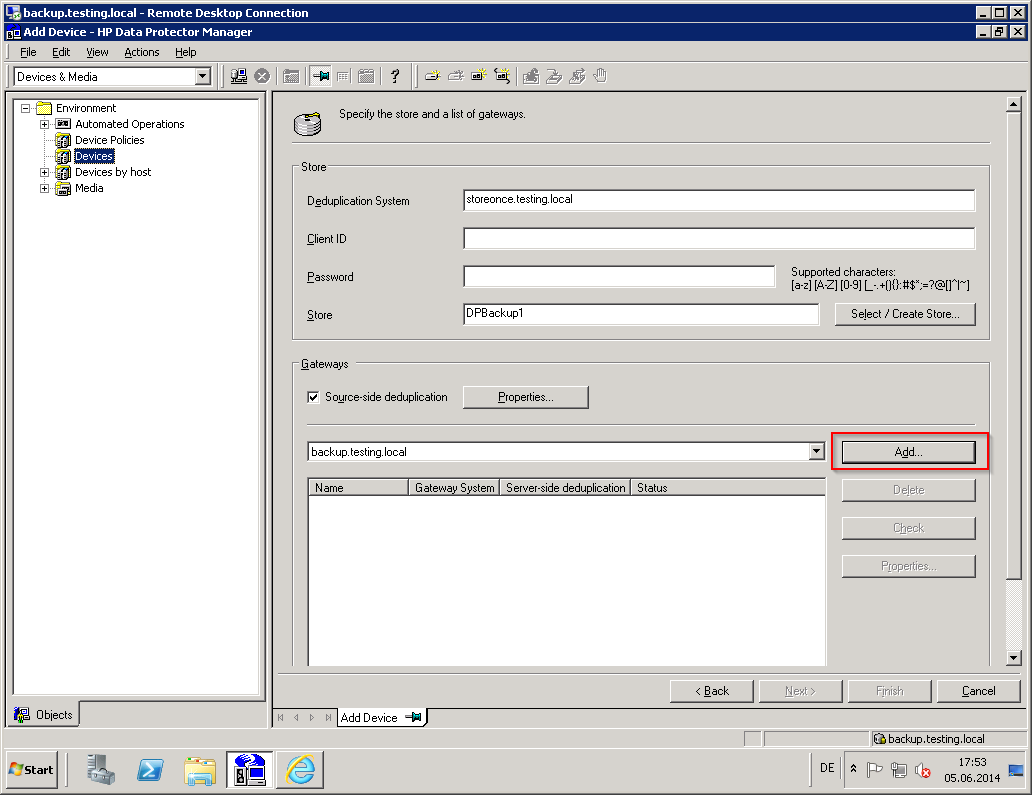Open the View menu
This screenshot has width=1032, height=795.
tap(97, 52)
